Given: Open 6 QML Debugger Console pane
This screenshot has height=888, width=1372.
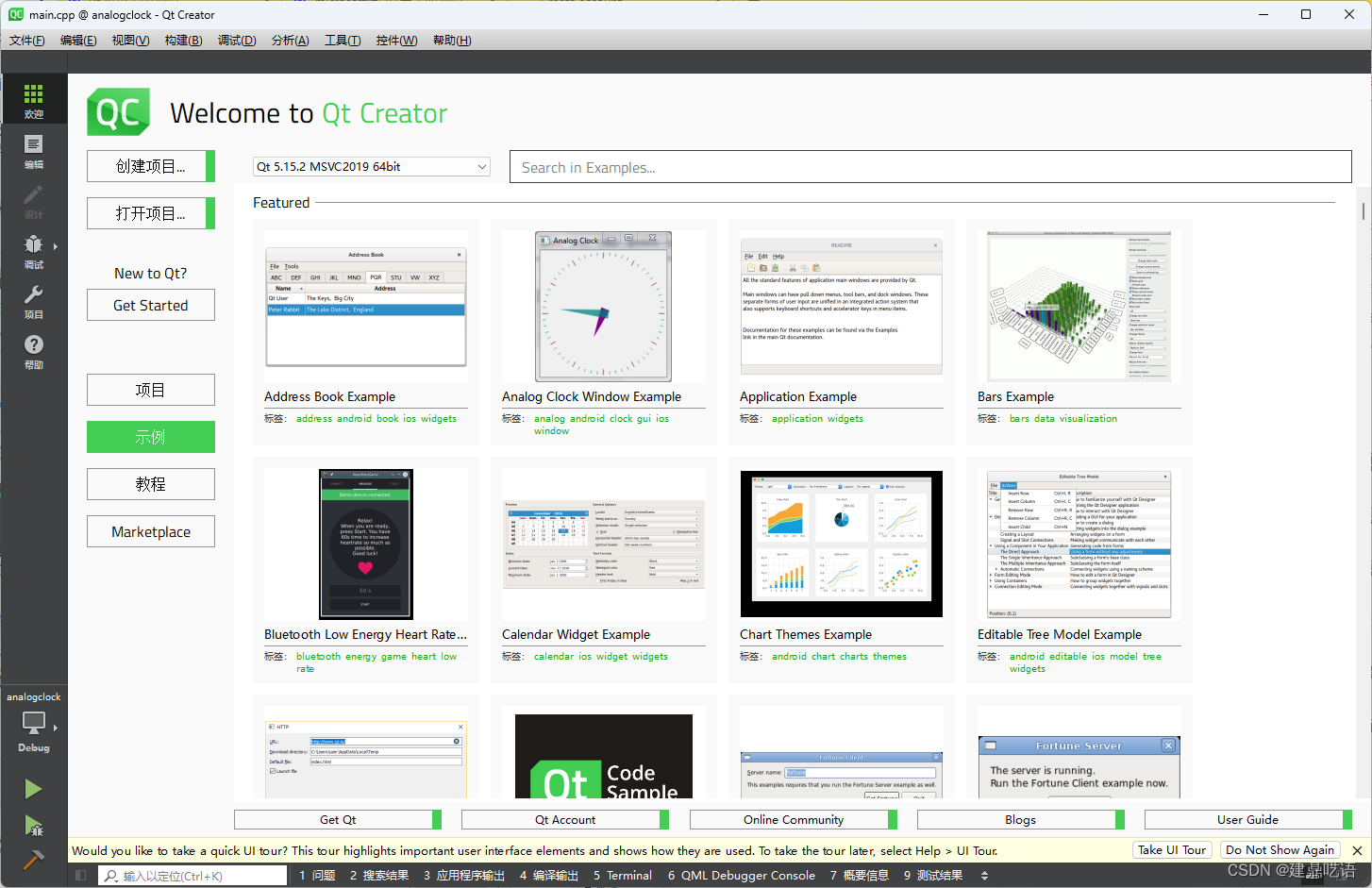Looking at the screenshot, I should [742, 876].
